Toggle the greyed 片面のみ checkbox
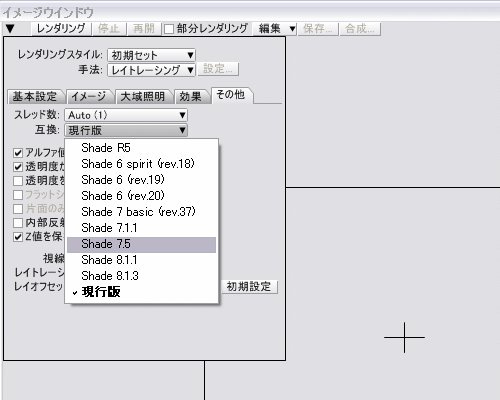 [x=18, y=209]
